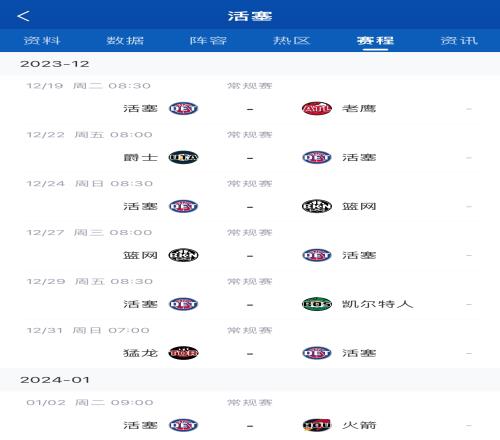Click the 火箭 HOU team logo
The image size is (500, 440).
coord(317,425)
